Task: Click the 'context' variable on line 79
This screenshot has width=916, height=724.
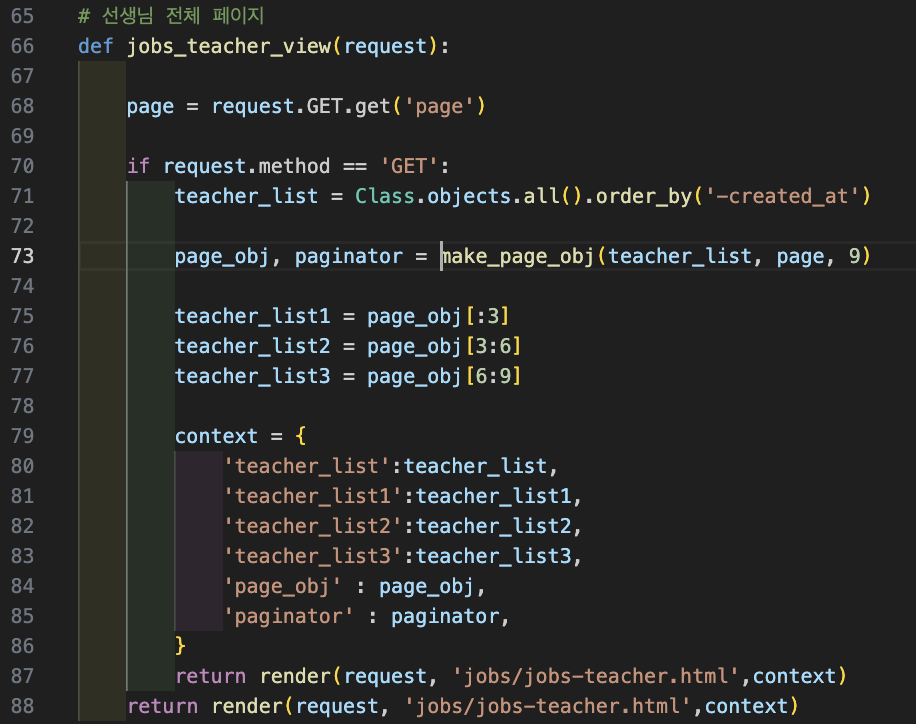Action: coord(216,436)
